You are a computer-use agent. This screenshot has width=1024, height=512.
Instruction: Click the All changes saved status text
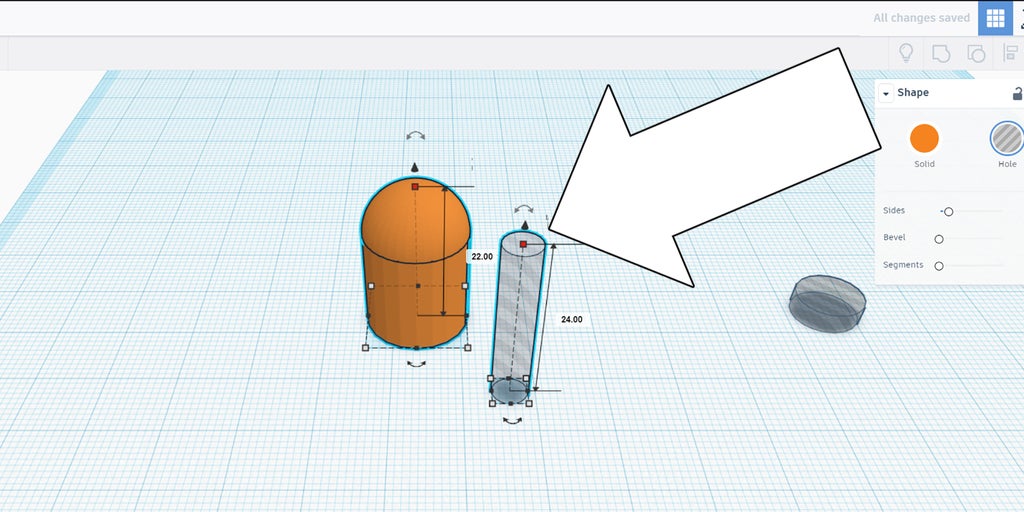click(921, 18)
